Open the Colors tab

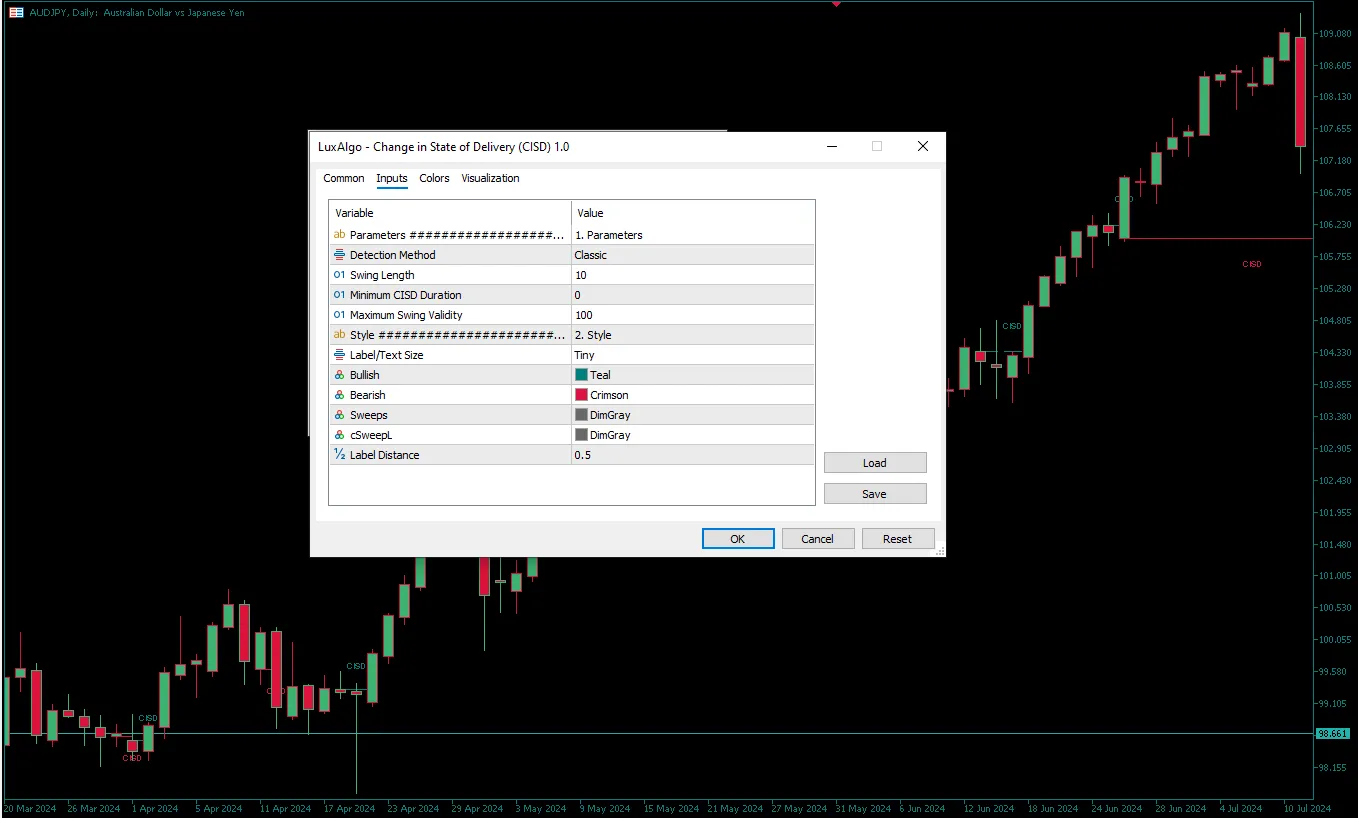(x=434, y=178)
